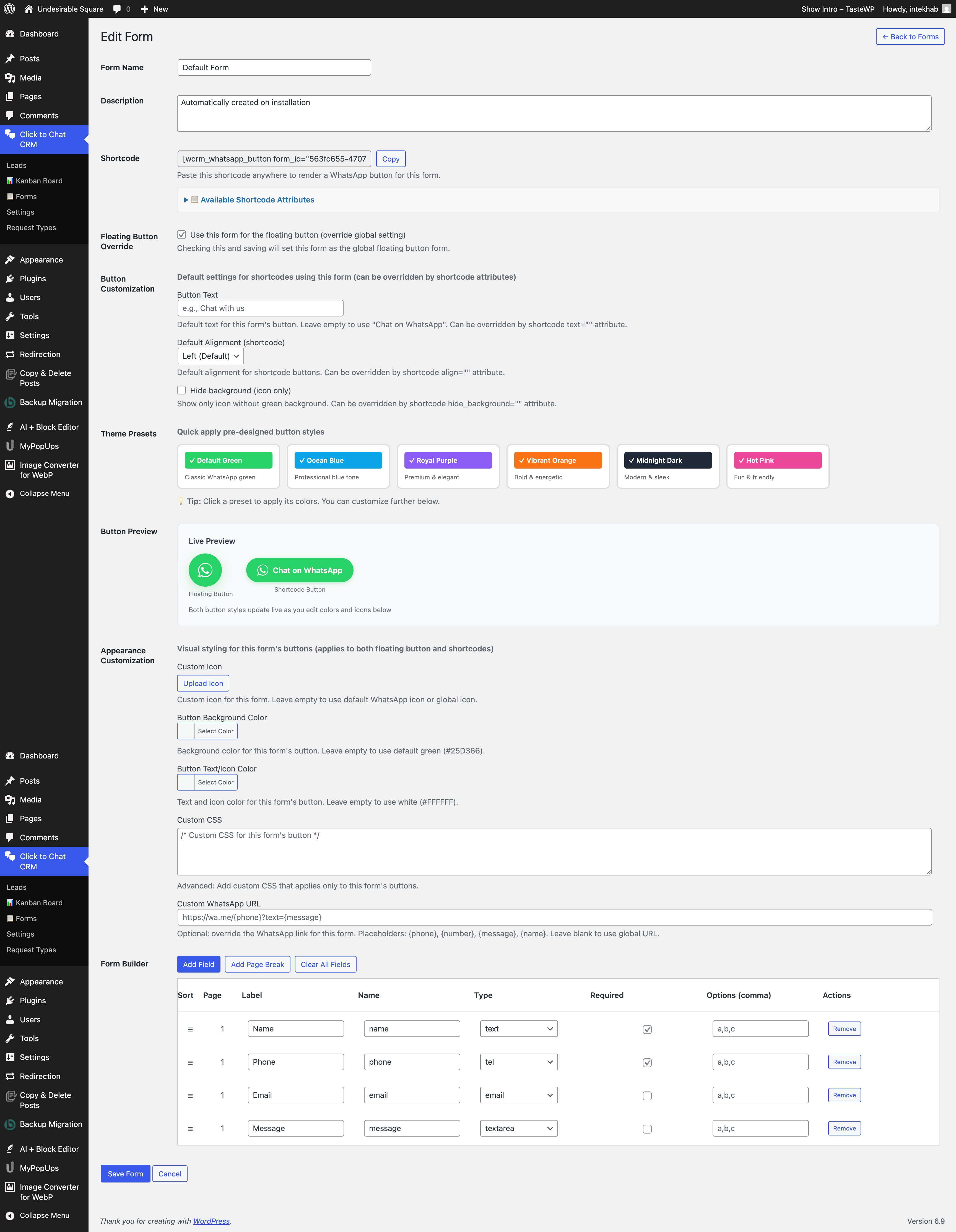Open Button Background Color picker swatch

point(186,731)
